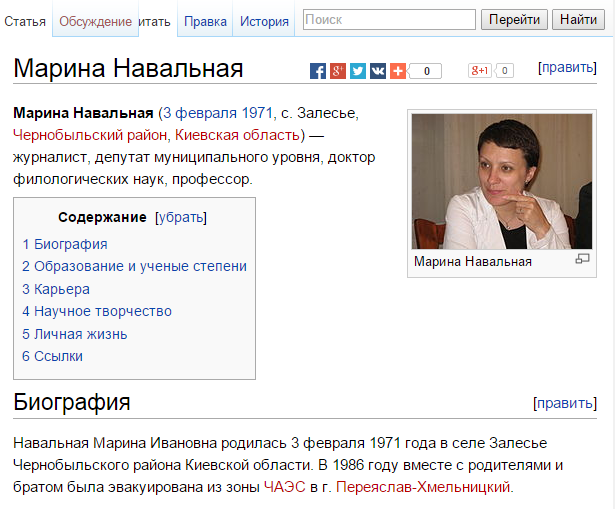This screenshot has height=509, width=615.
Task: Jump to 3 Карьера section
Action: click(56, 289)
